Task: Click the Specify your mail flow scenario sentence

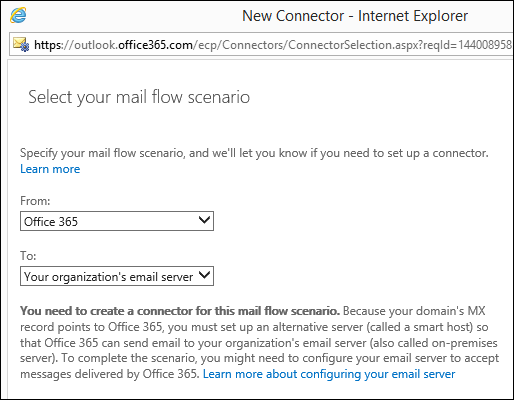Action: tap(254, 153)
